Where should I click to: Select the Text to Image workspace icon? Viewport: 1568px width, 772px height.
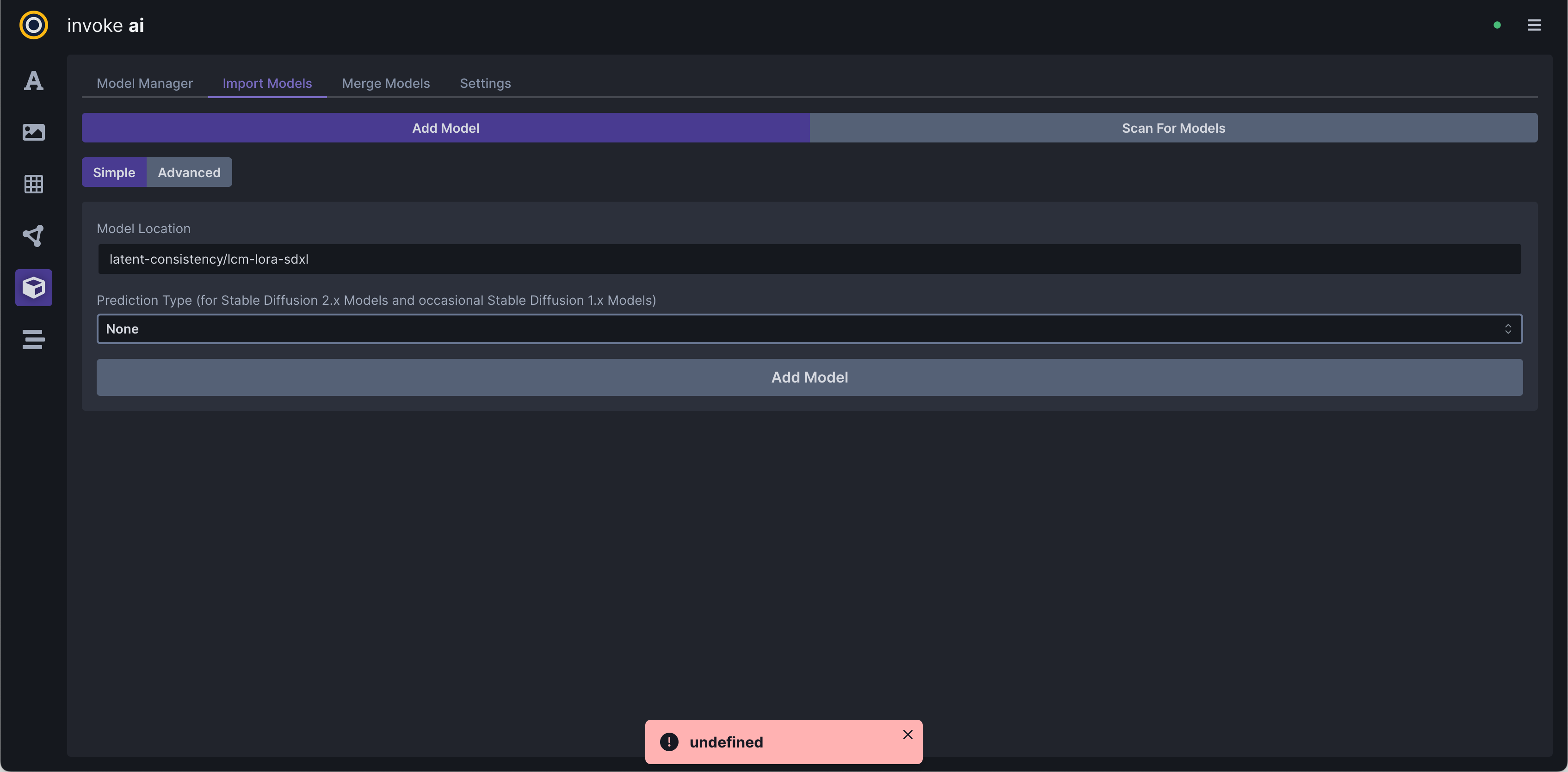click(33, 80)
